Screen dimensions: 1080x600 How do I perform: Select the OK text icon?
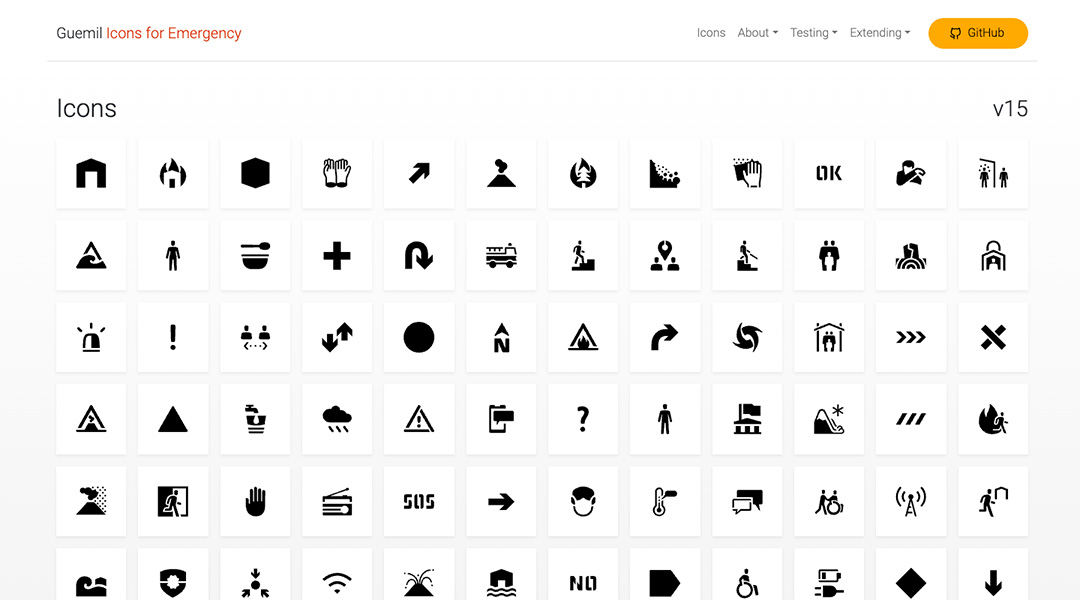coord(829,174)
